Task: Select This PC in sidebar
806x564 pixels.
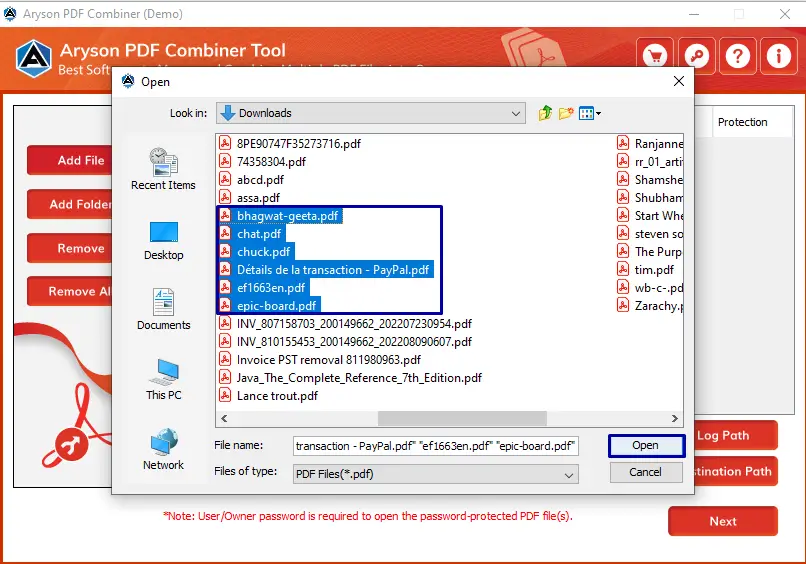Action: tap(163, 380)
